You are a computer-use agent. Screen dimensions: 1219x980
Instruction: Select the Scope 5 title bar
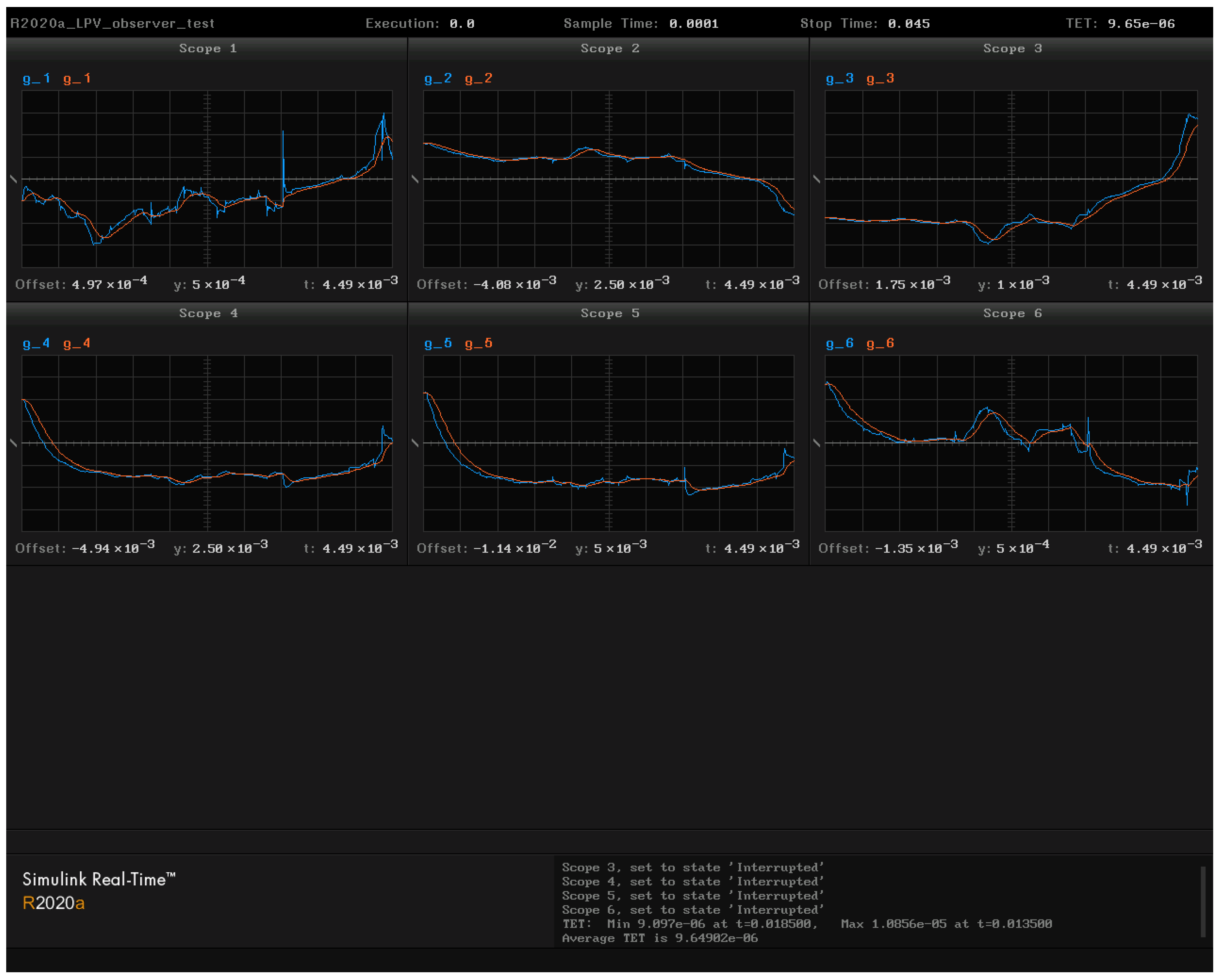coord(609,313)
